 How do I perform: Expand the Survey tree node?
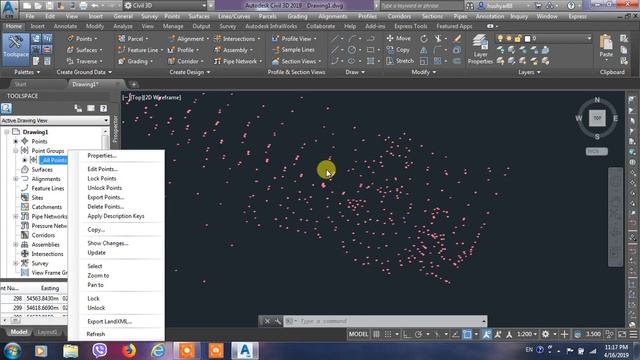click(16, 263)
